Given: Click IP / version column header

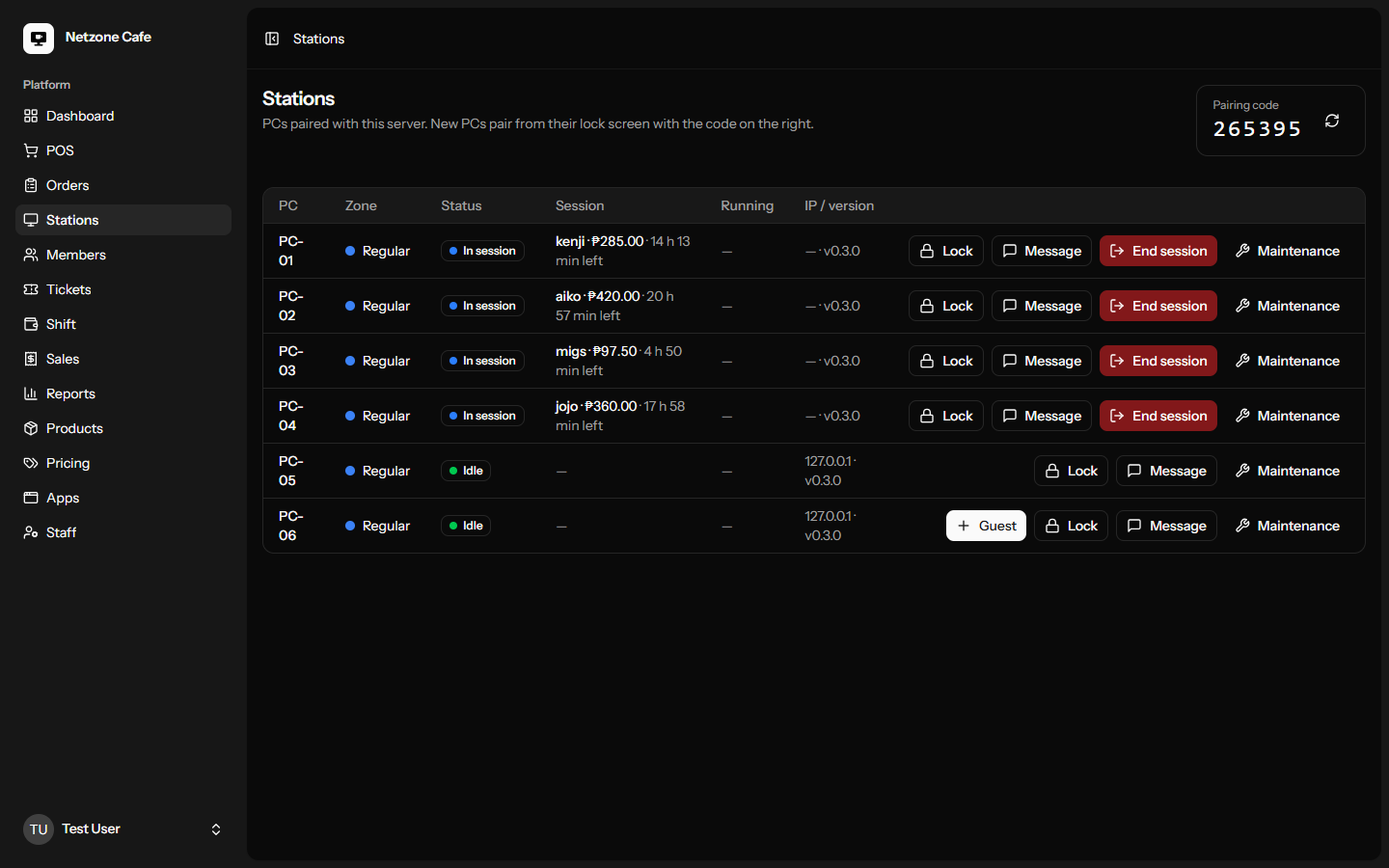Looking at the screenshot, I should (x=839, y=205).
